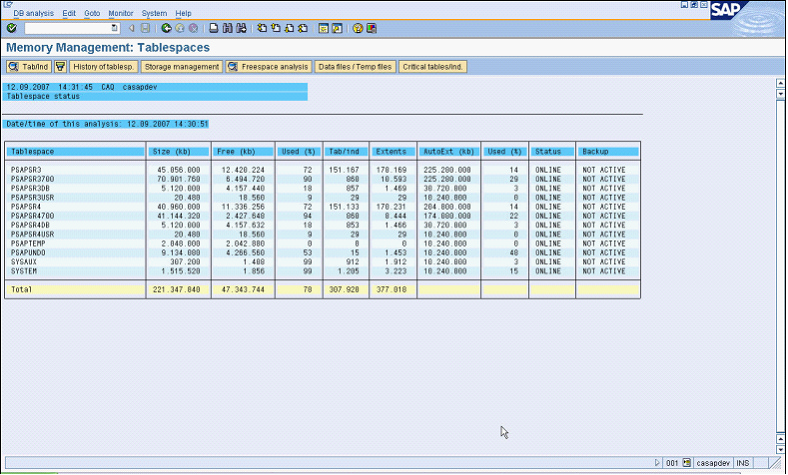This screenshot has width=788, height=475.
Task: Click the Print icon in toolbar
Action: click(214, 28)
